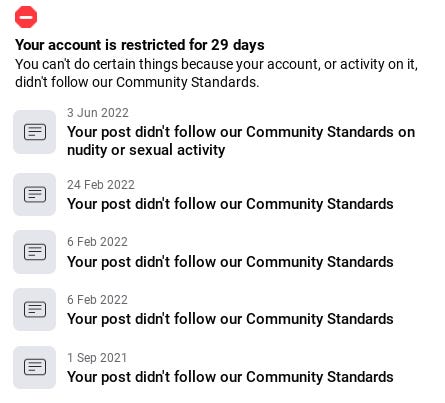
Task: Click "You can't do certain things" sentence start
Action: point(97,64)
